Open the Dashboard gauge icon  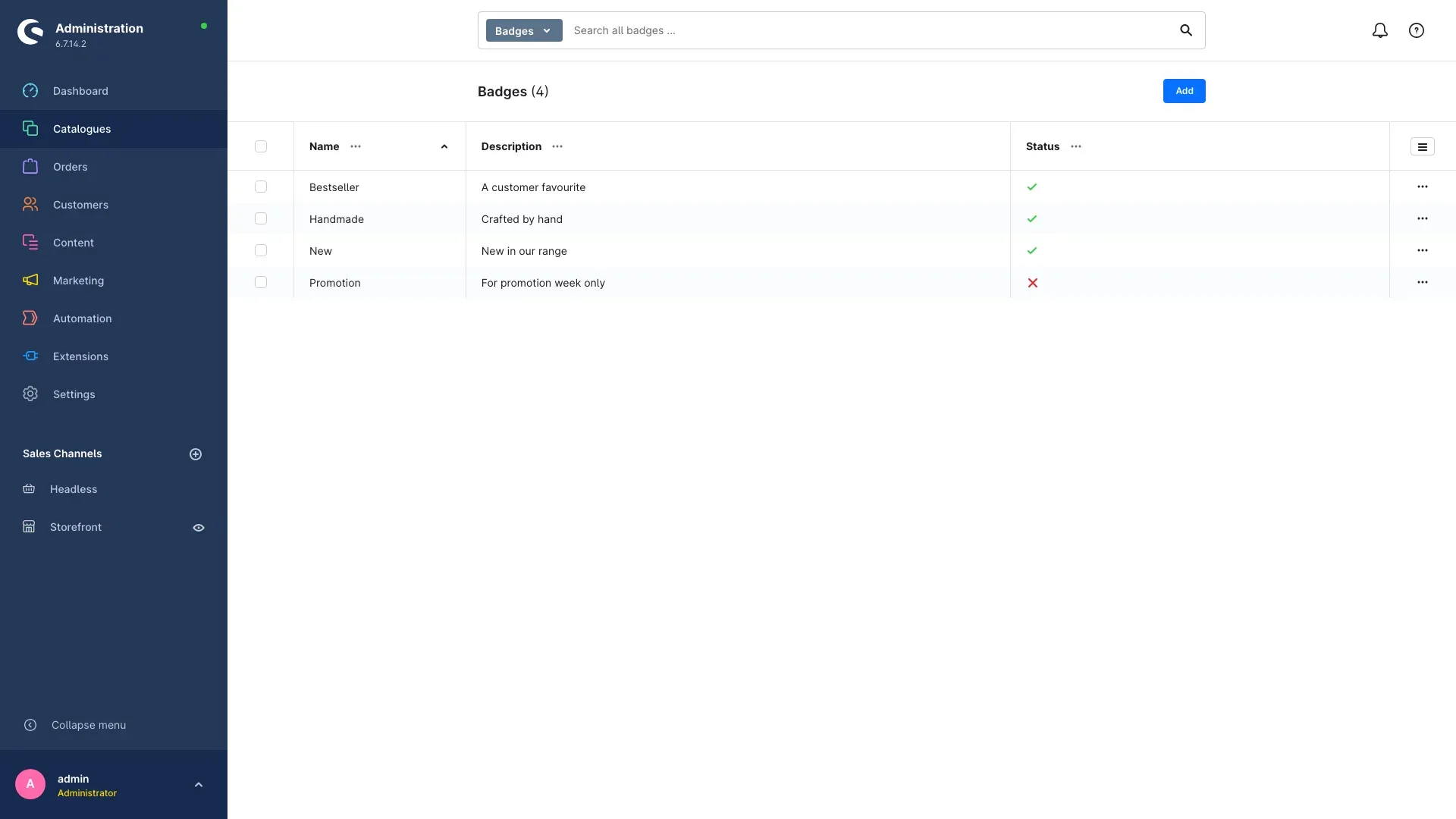(30, 91)
